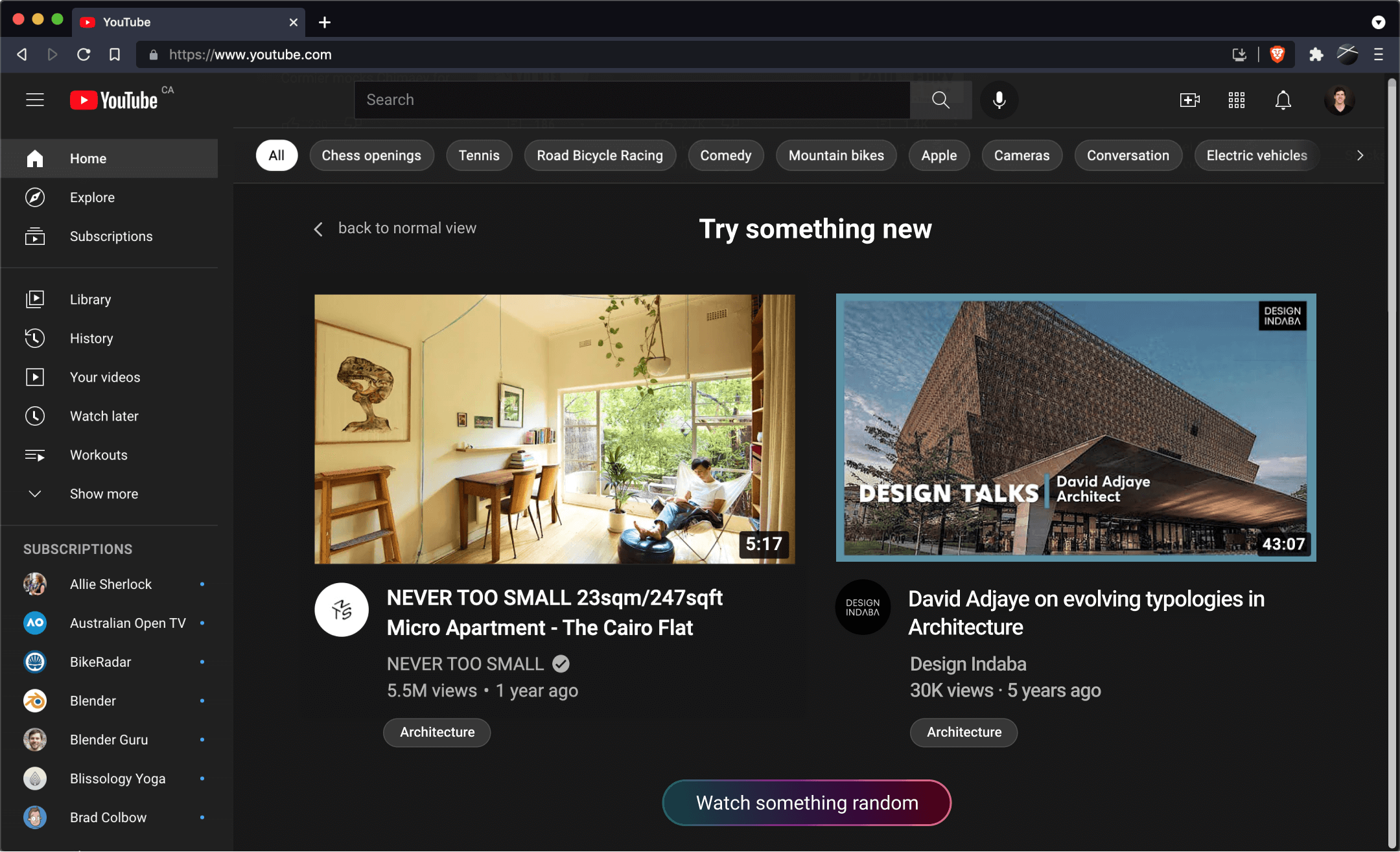Click the voice search microphone icon
Screen dimensions: 1400x852
tap(999, 100)
